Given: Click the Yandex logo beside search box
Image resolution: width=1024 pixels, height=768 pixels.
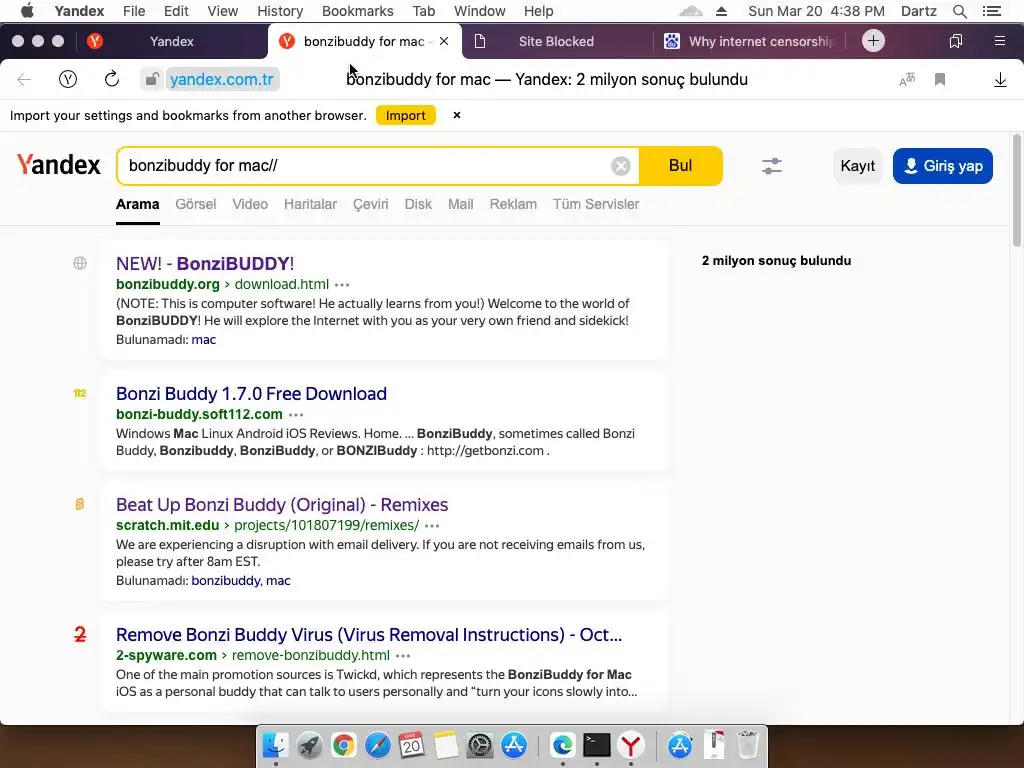Looking at the screenshot, I should 58,165.
